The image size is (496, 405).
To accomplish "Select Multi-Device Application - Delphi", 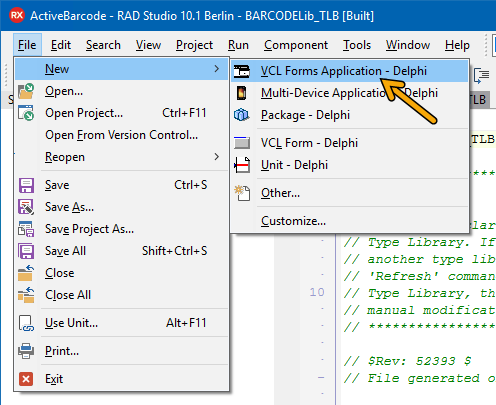I will (350, 93).
